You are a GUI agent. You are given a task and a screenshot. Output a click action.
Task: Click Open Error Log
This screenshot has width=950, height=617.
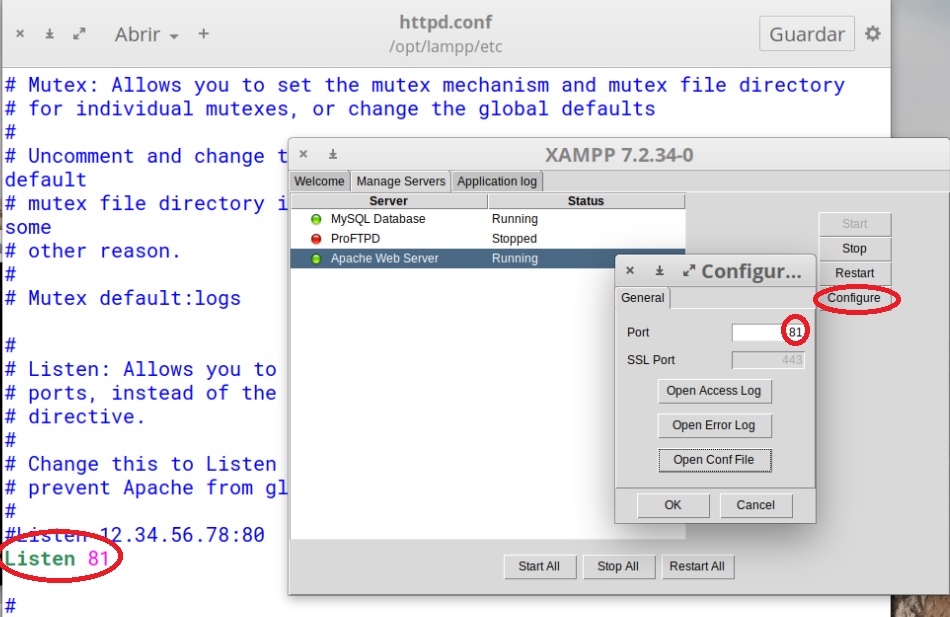coord(714,425)
